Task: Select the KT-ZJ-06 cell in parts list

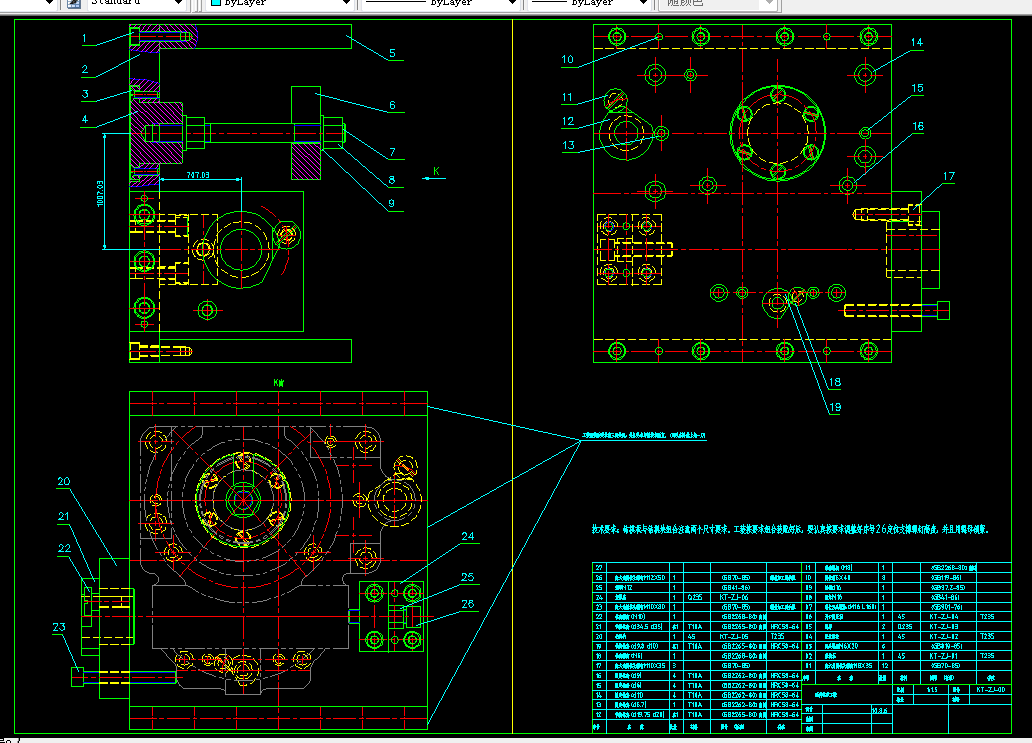Action: pos(733,597)
